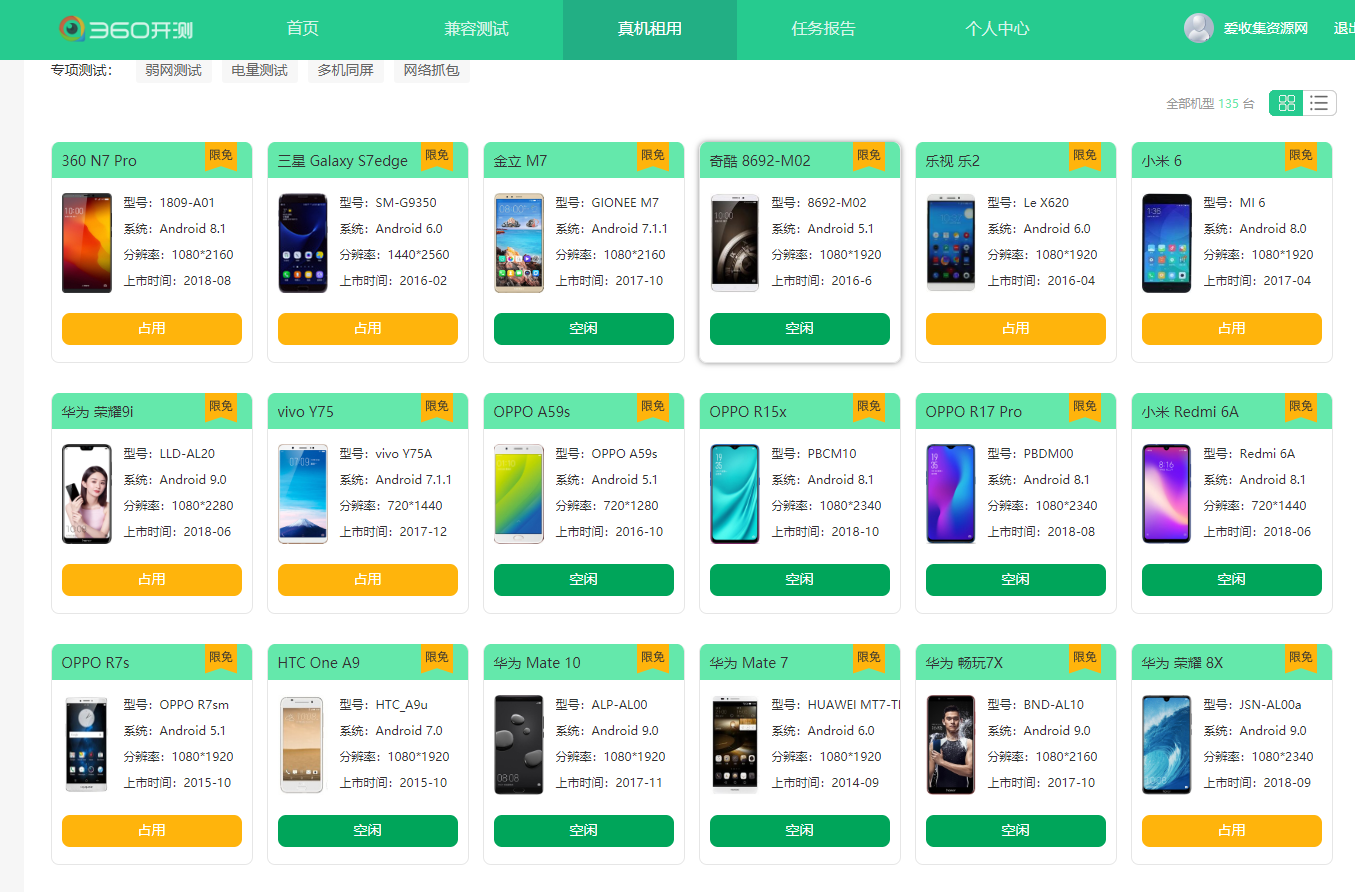Select the 弱网测试 special test filter
The image size is (1355, 892).
173,71
